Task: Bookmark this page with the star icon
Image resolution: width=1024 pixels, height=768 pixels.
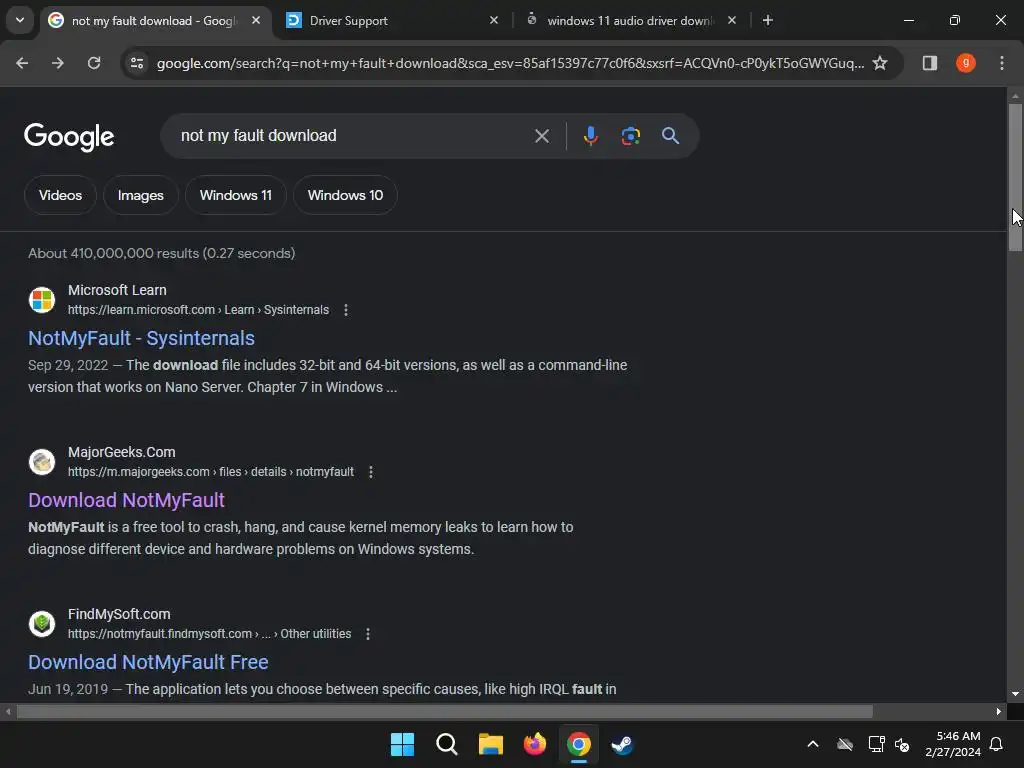Action: point(880,63)
